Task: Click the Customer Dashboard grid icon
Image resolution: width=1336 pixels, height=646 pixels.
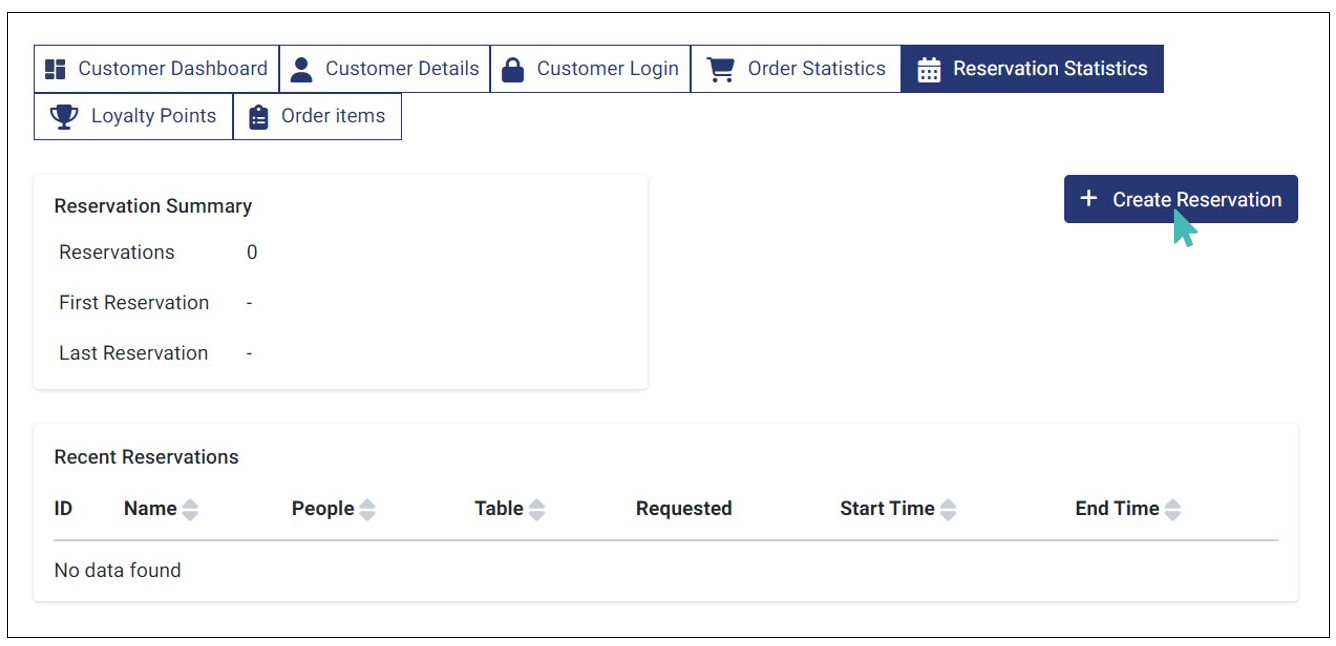Action: click(x=56, y=69)
